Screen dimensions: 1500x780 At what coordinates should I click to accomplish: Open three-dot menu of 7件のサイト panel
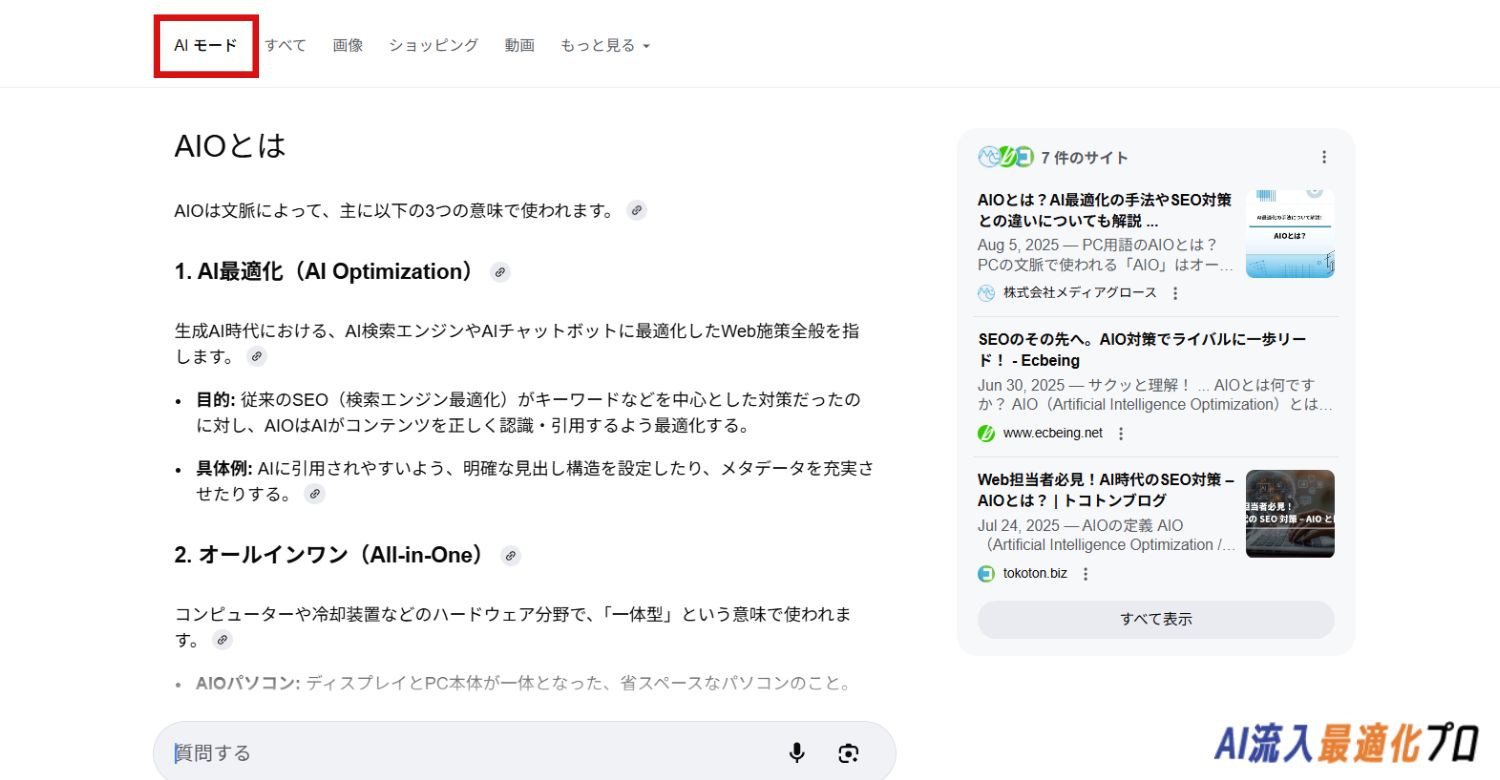(x=1324, y=157)
